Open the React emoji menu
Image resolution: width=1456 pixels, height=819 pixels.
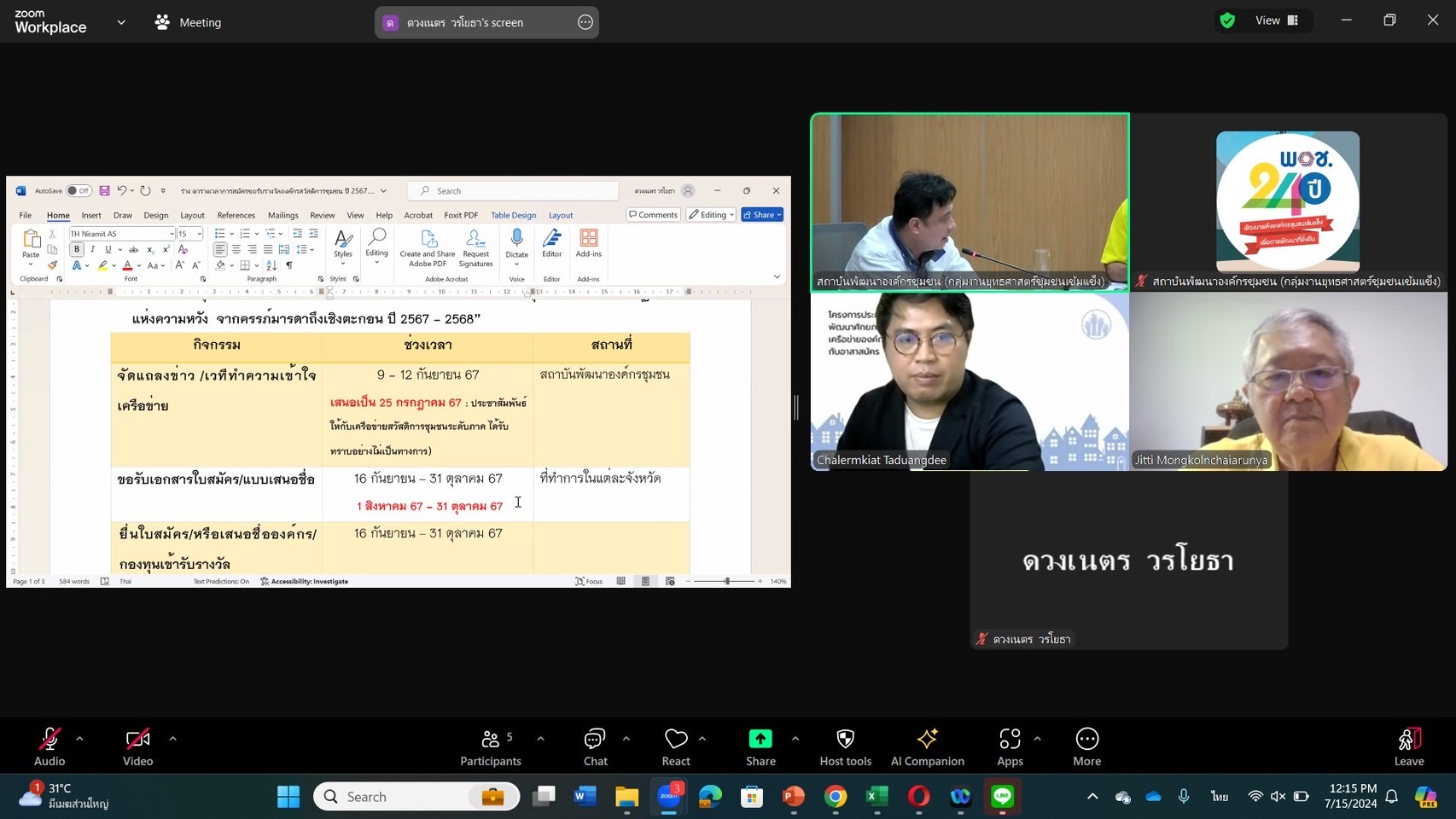(675, 746)
